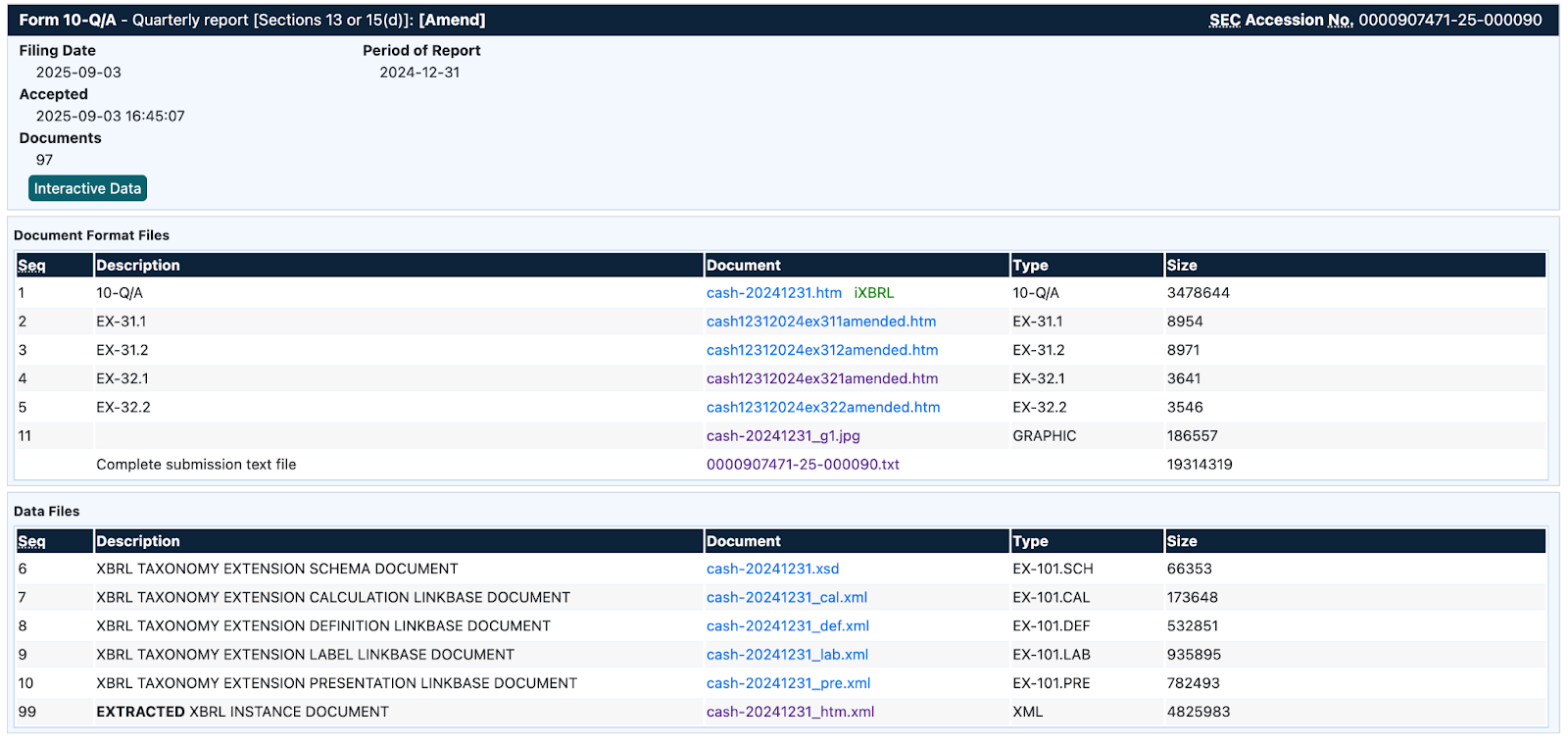Open the cash-20241231_def.xml definition linkbase
Viewport: 1568px width, 745px height.
tap(787, 625)
